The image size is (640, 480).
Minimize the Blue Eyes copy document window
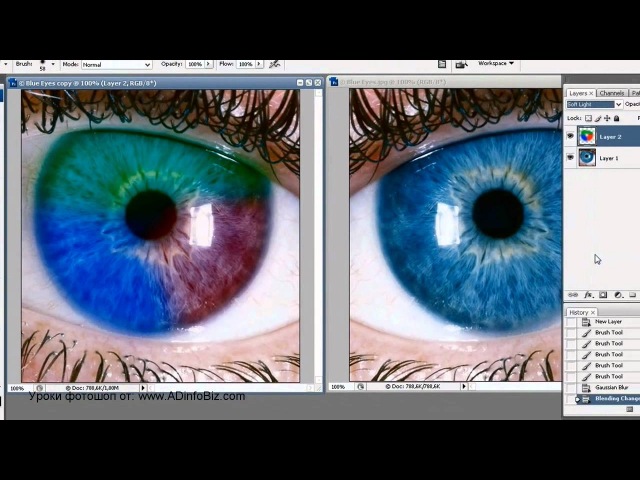300,83
